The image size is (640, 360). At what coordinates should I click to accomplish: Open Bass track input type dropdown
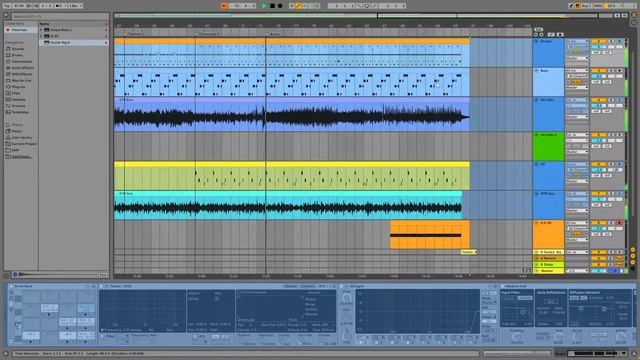(577, 71)
